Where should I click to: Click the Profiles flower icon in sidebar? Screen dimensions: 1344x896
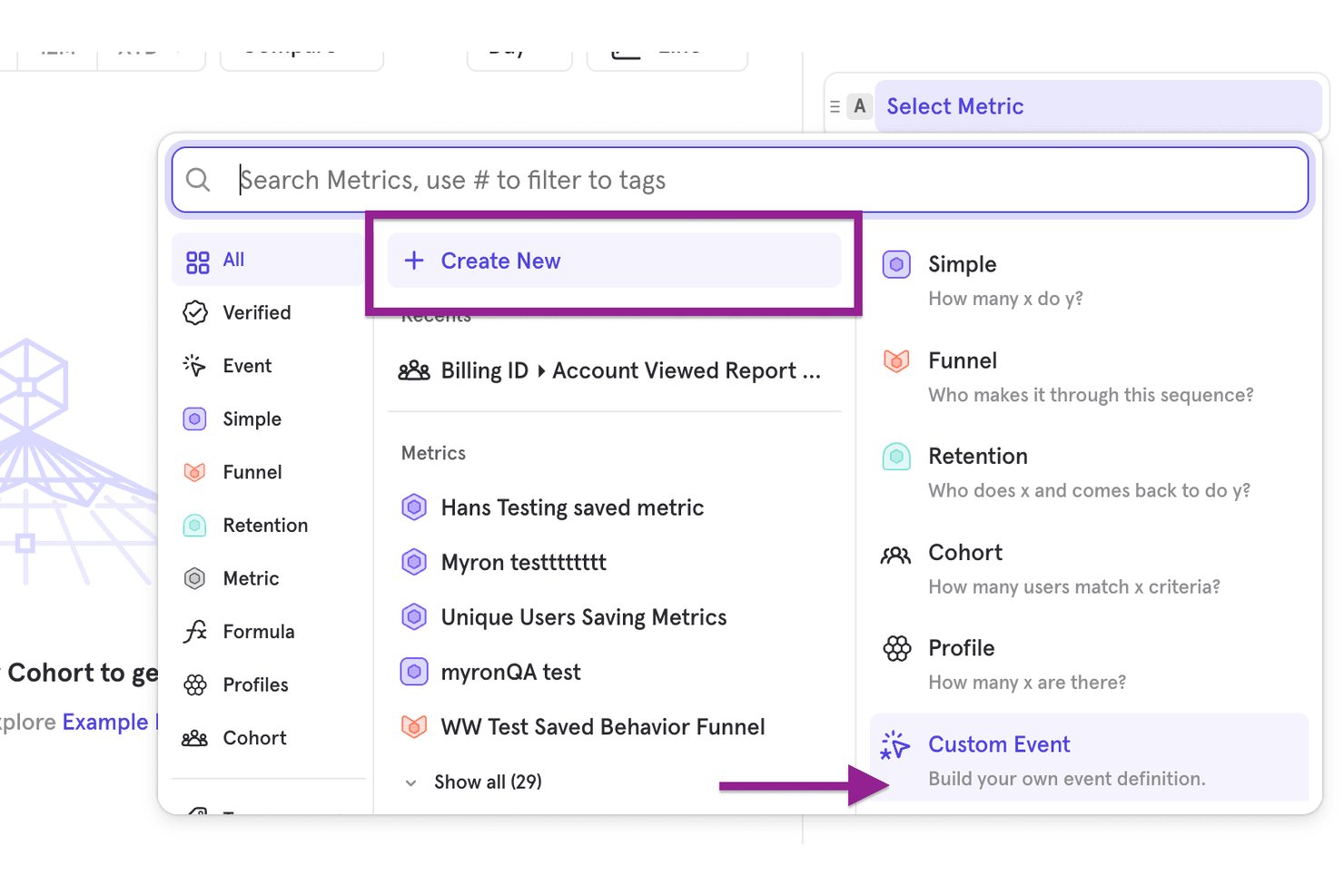pos(195,685)
